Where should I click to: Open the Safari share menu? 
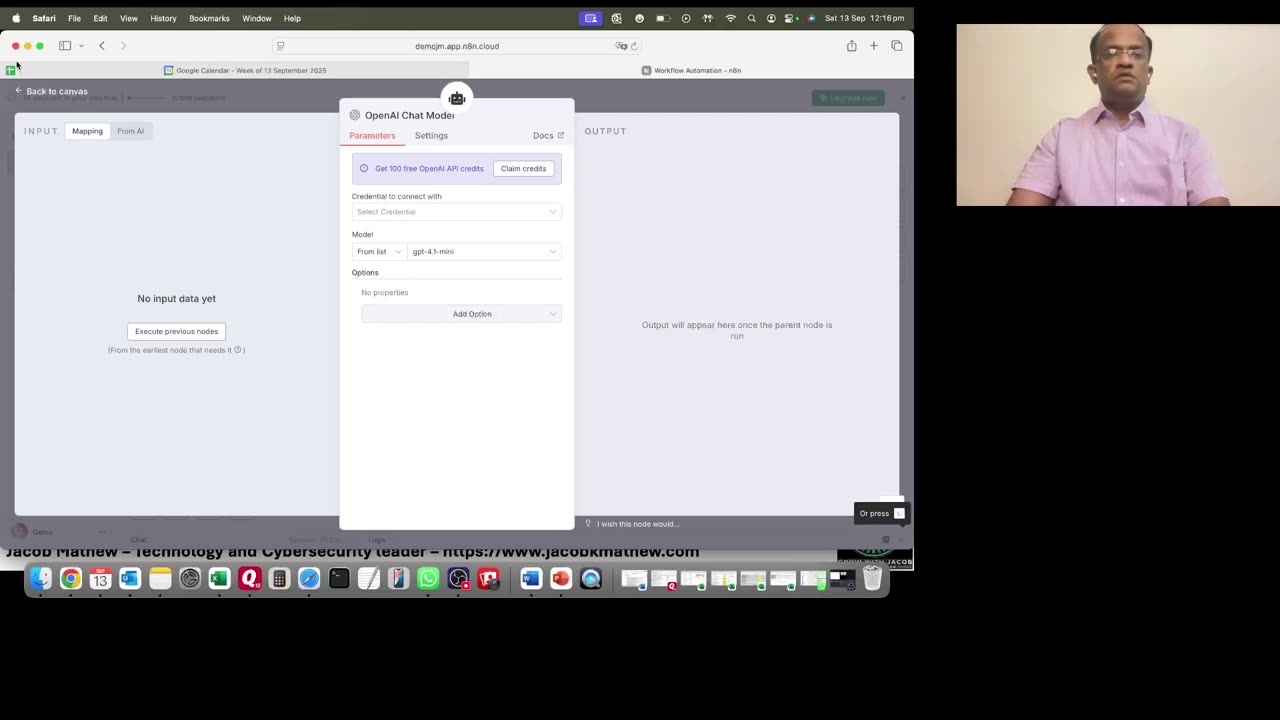click(851, 46)
